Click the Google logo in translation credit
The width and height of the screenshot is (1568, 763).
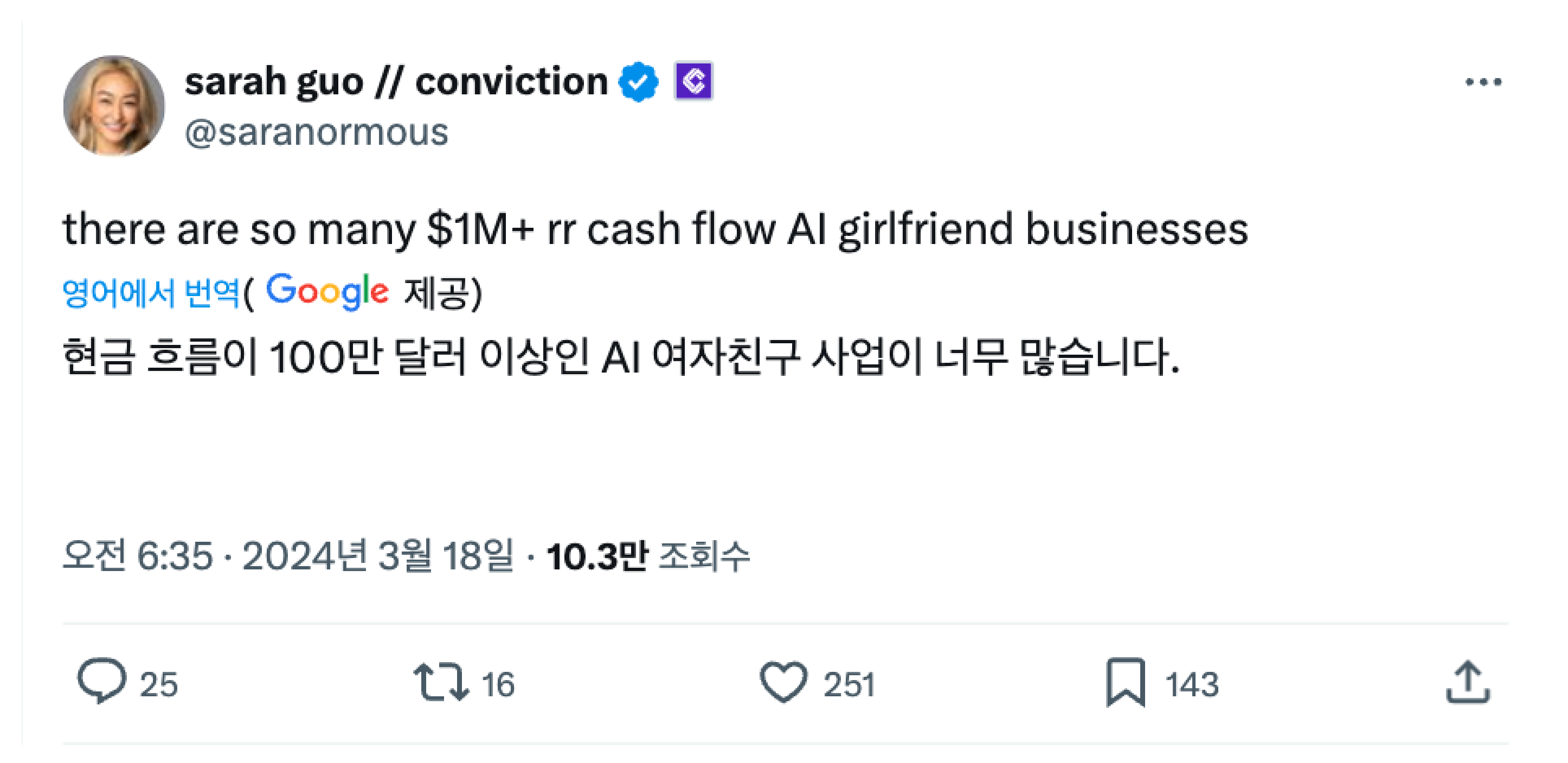point(327,292)
